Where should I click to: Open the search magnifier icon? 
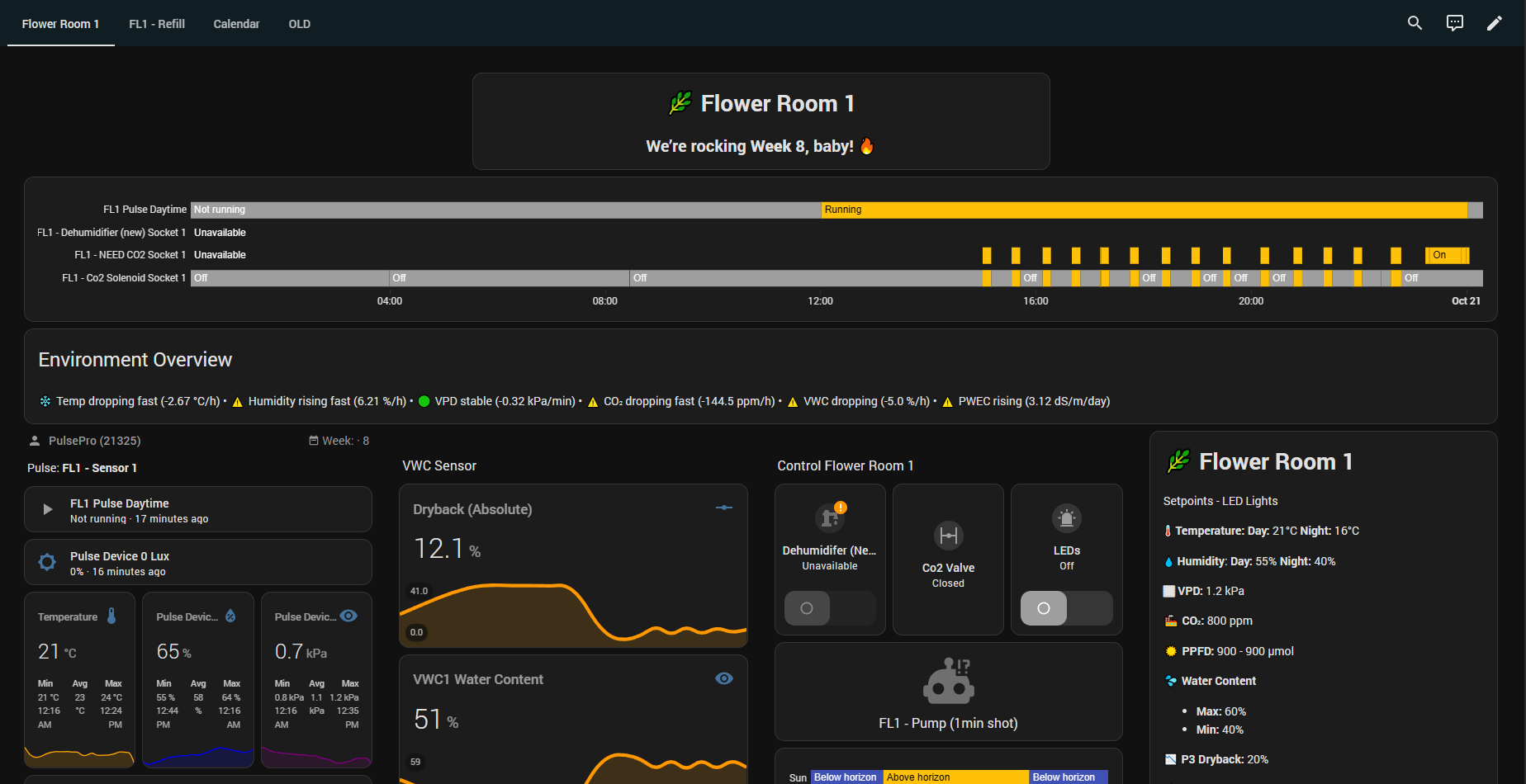pyautogui.click(x=1415, y=23)
